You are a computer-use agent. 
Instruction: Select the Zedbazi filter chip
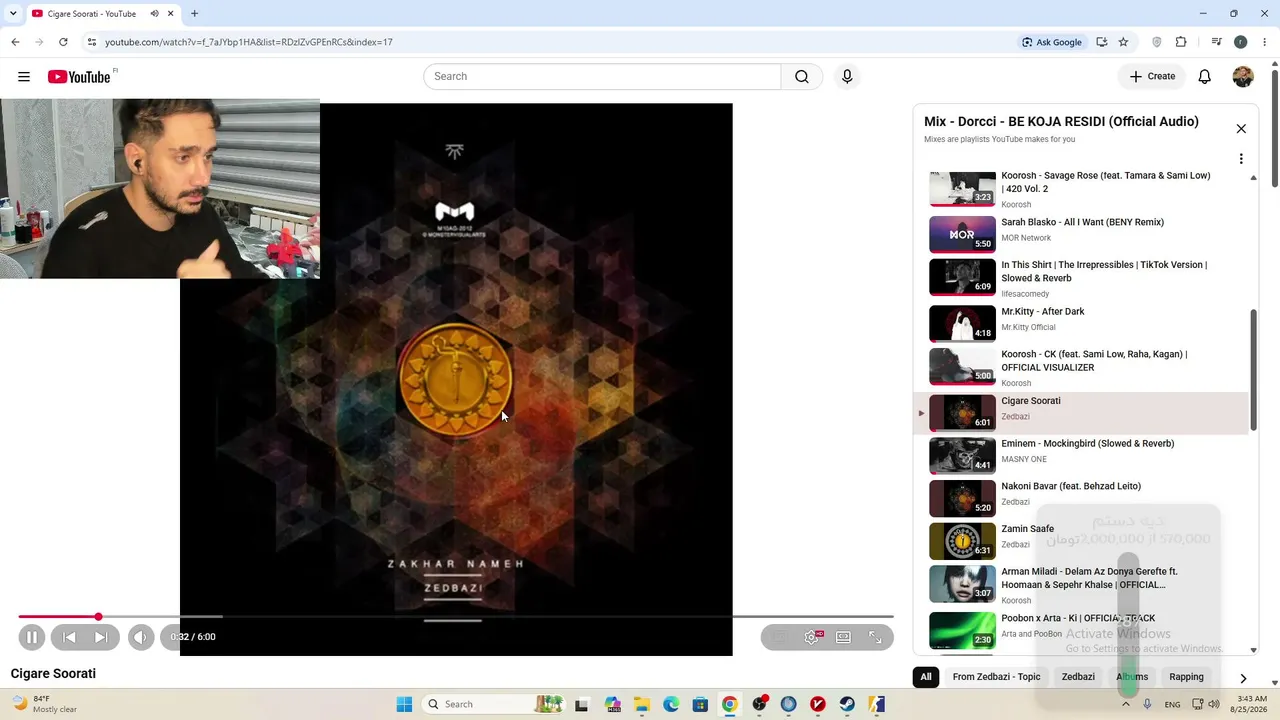coord(1078,677)
